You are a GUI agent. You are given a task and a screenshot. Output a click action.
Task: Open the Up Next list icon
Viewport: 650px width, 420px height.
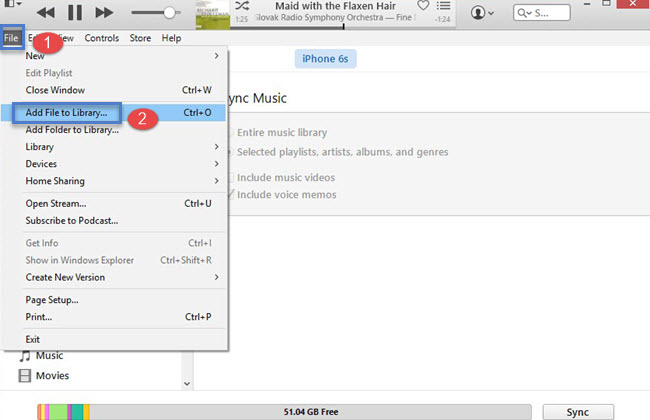(443, 6)
